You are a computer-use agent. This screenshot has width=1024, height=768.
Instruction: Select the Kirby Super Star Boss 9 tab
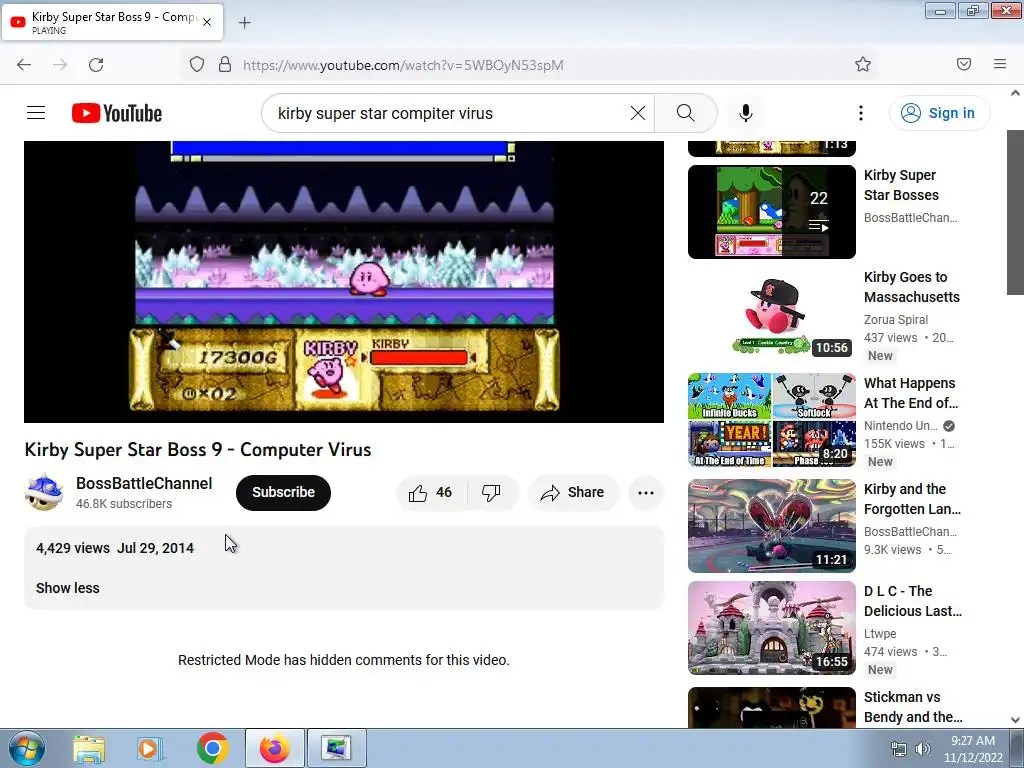pos(112,22)
